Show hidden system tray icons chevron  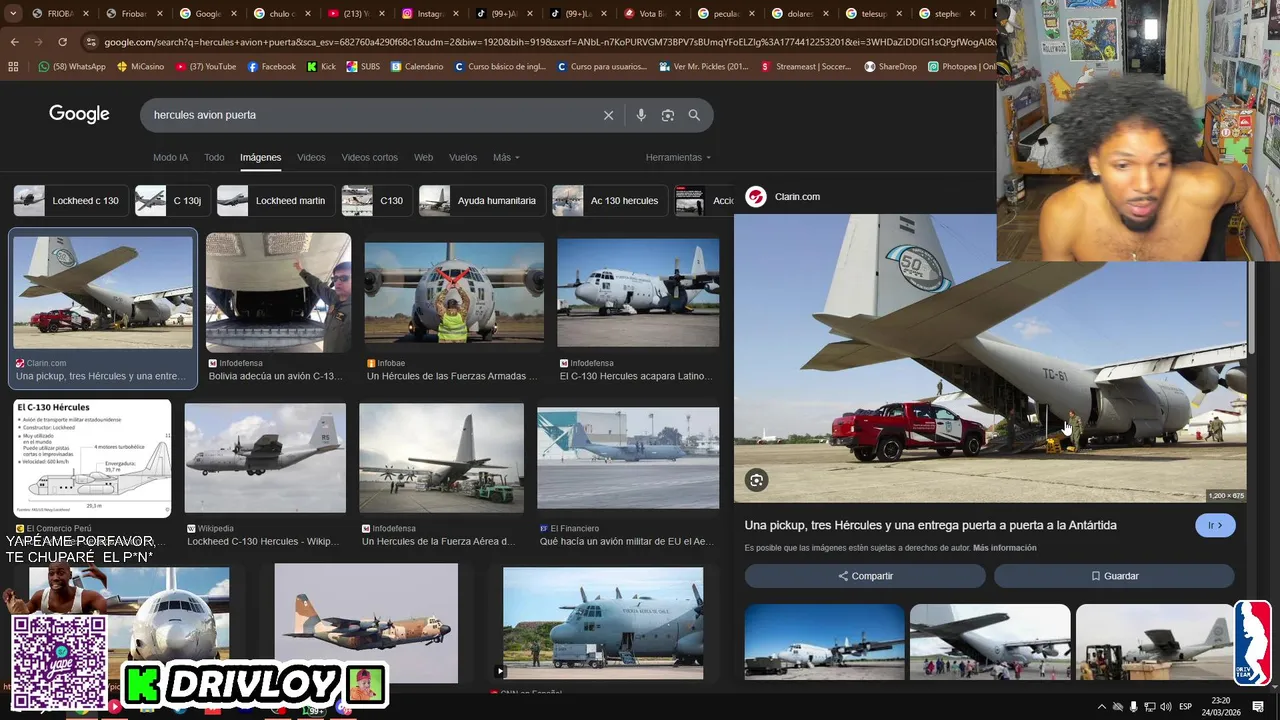1102,707
